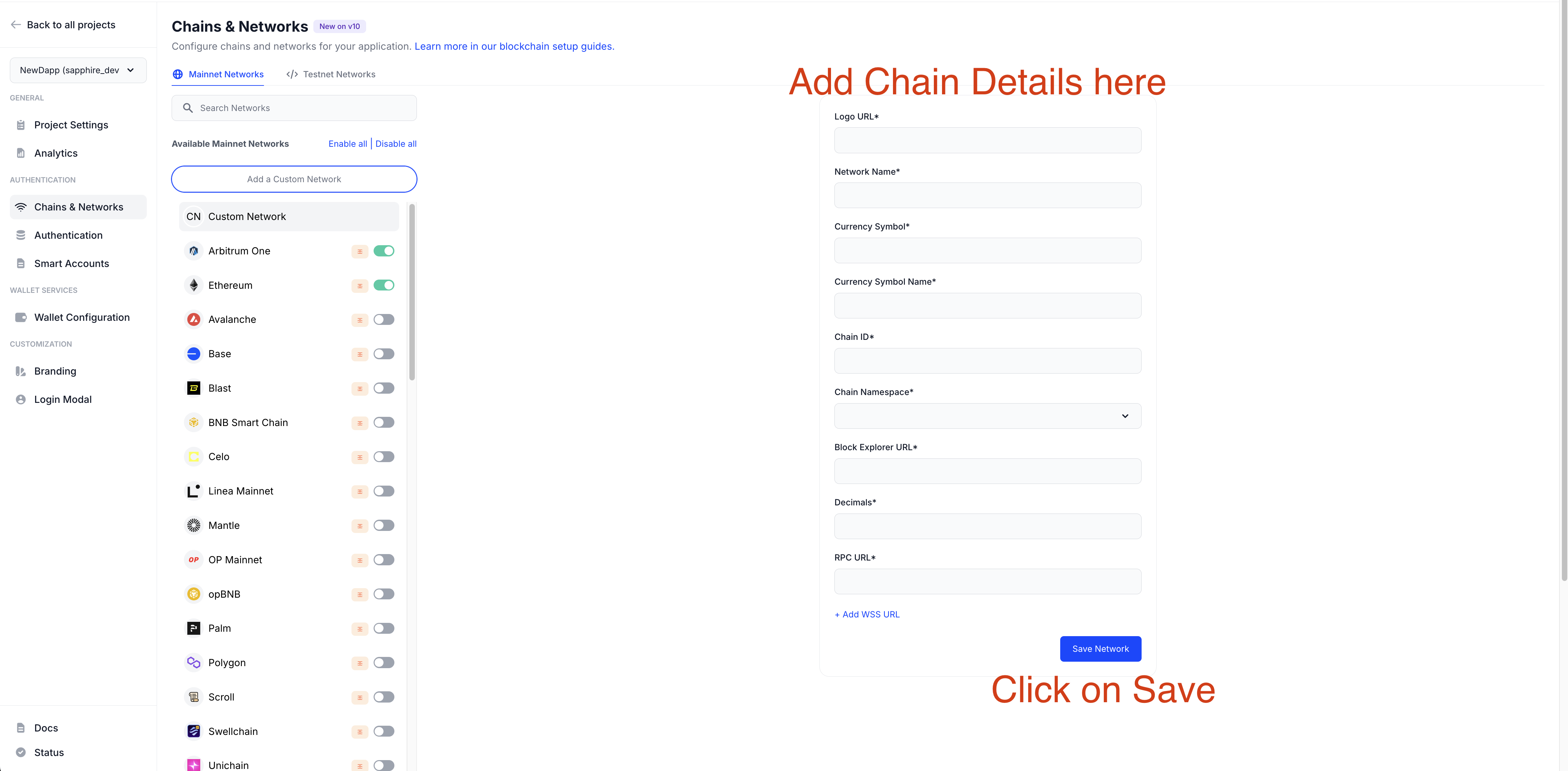Disable the Arbitrum One network toggle
Viewport: 1568px width, 771px height.
tap(383, 251)
